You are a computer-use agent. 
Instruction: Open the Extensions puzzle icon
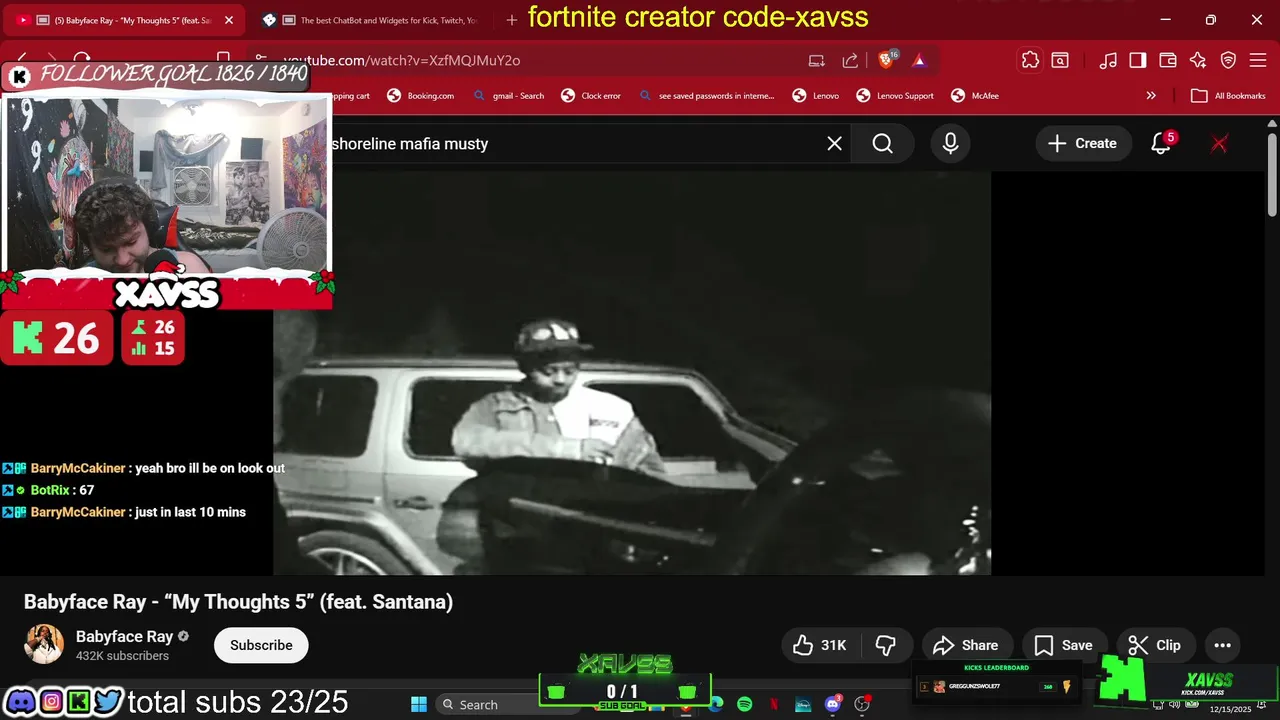[x=1030, y=60]
